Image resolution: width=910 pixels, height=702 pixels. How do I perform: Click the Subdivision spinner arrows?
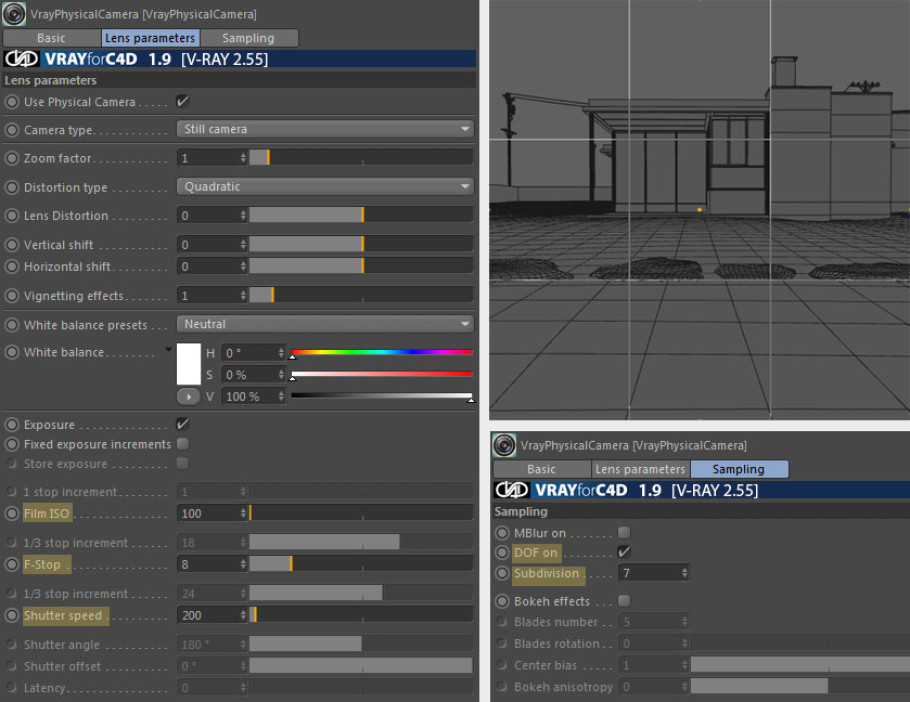point(684,573)
